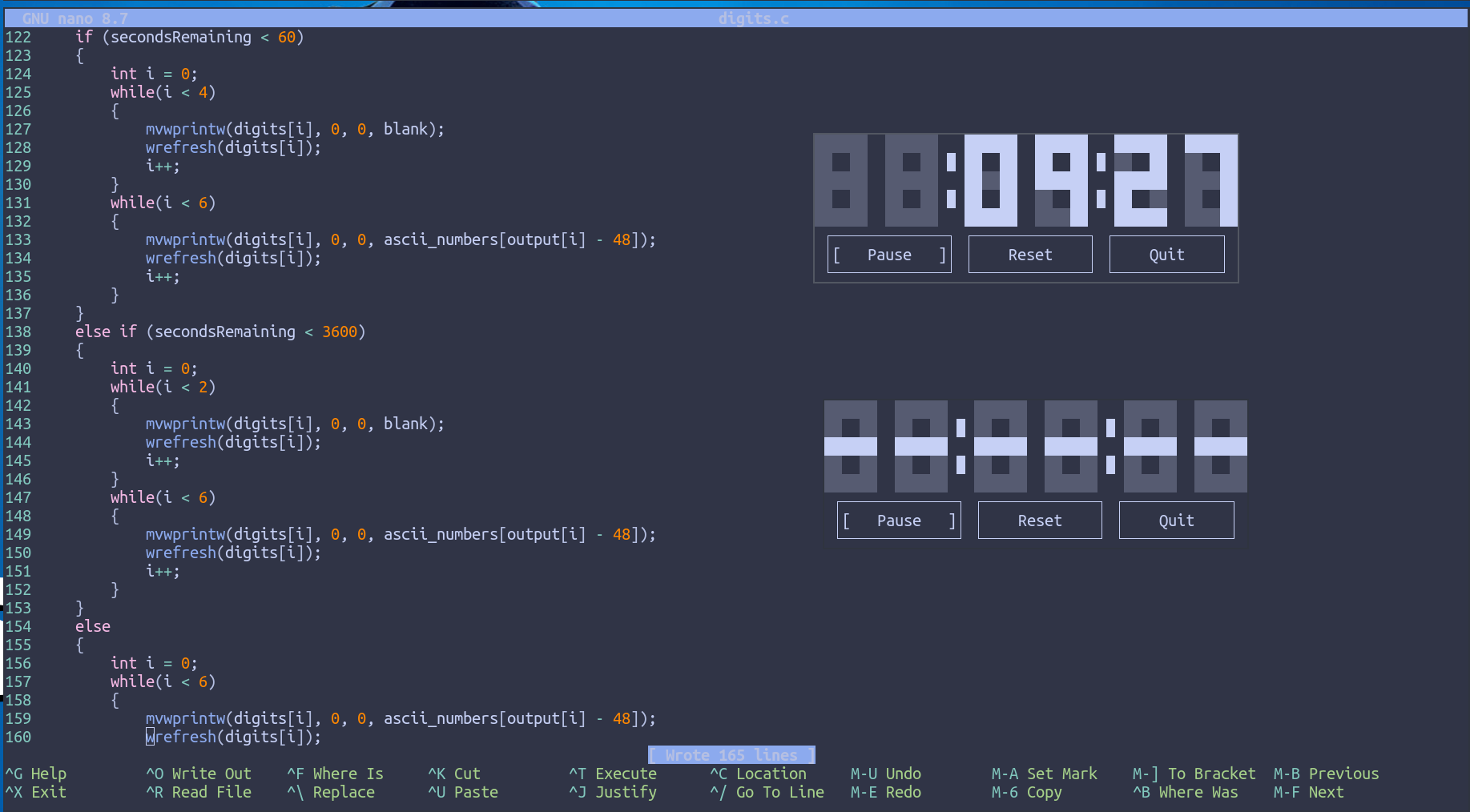Click the M-F Next shortcut
This screenshot has height=812, width=1470.
[1309, 792]
